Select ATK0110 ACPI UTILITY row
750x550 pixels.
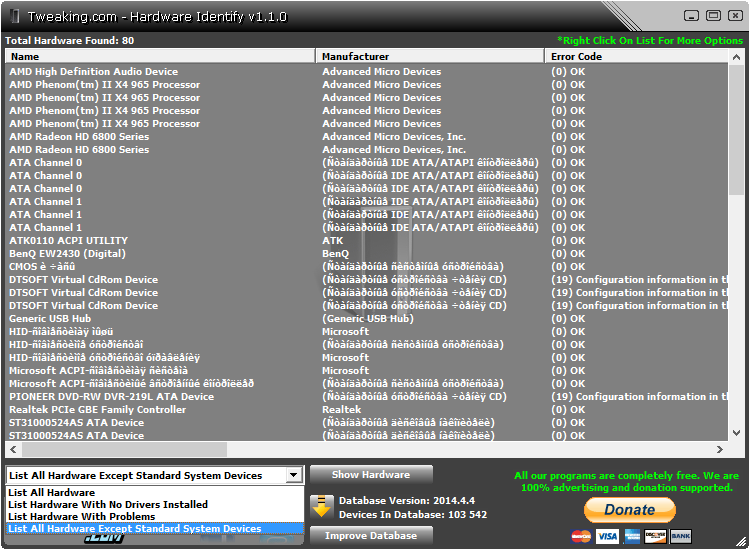point(367,241)
